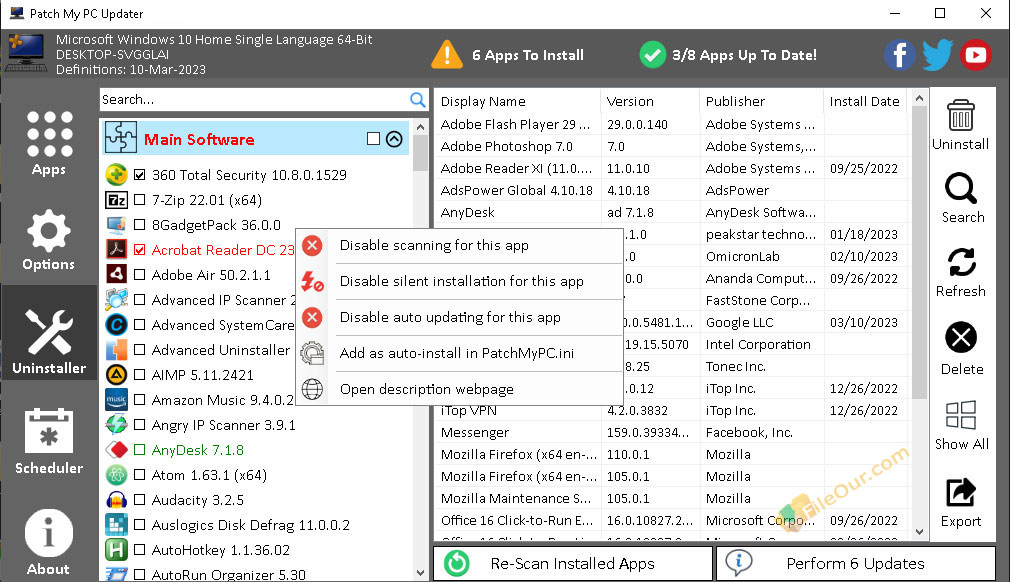Select the Messenger installed app row
Image resolution: width=1010 pixels, height=582 pixels.
click(x=671, y=433)
